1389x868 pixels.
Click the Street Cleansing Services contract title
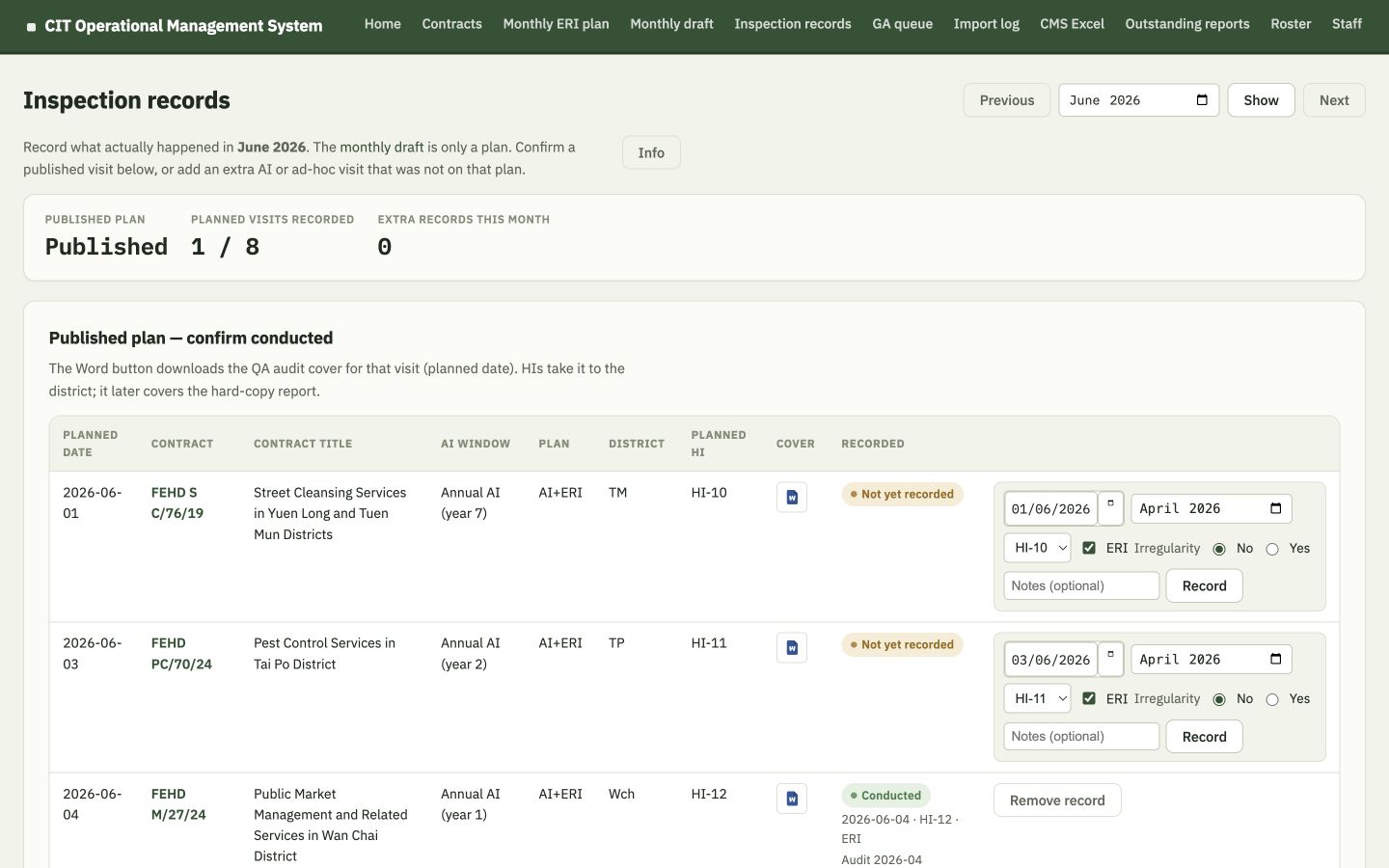point(330,513)
